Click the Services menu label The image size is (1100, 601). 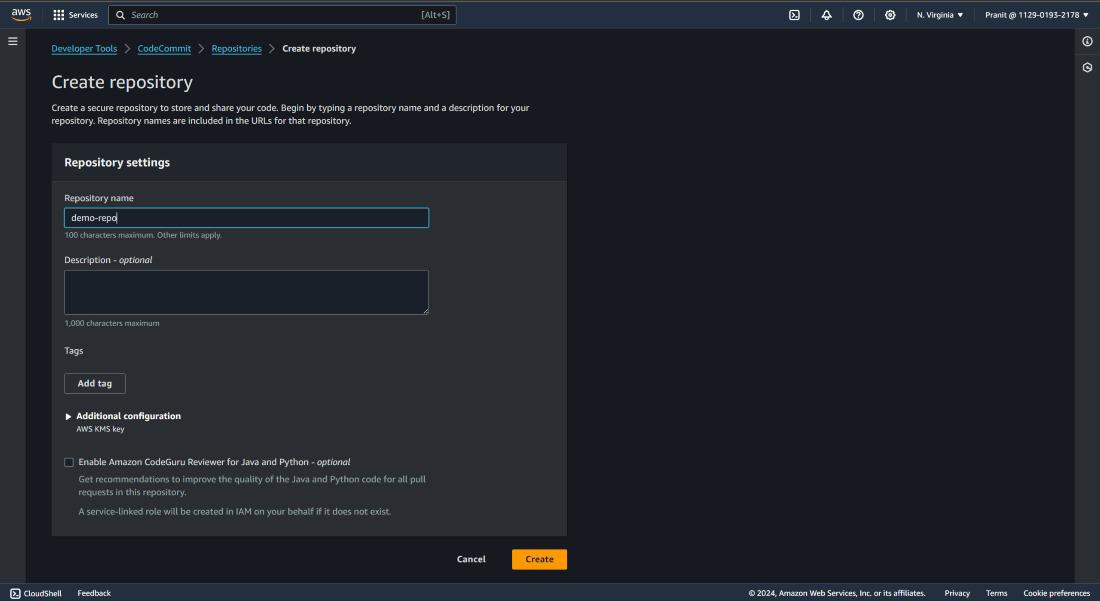tap(83, 15)
